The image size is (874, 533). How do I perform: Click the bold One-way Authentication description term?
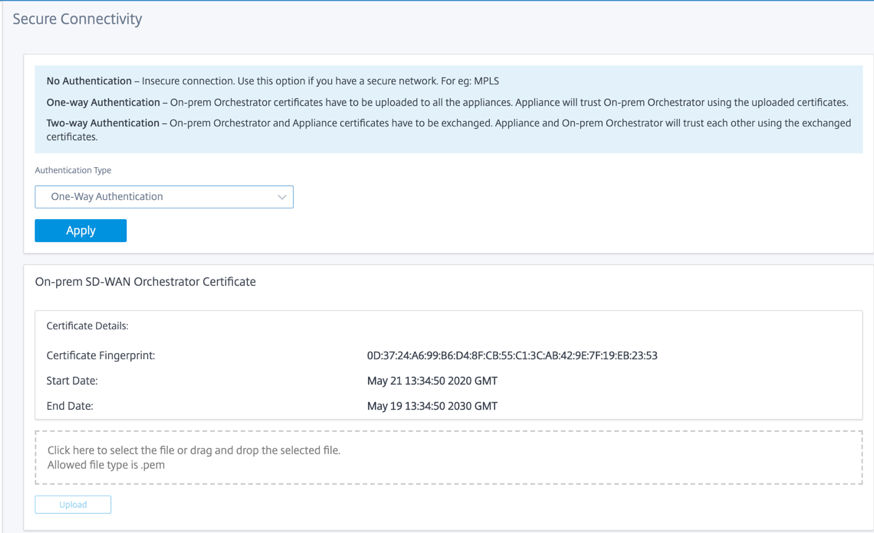click(103, 102)
